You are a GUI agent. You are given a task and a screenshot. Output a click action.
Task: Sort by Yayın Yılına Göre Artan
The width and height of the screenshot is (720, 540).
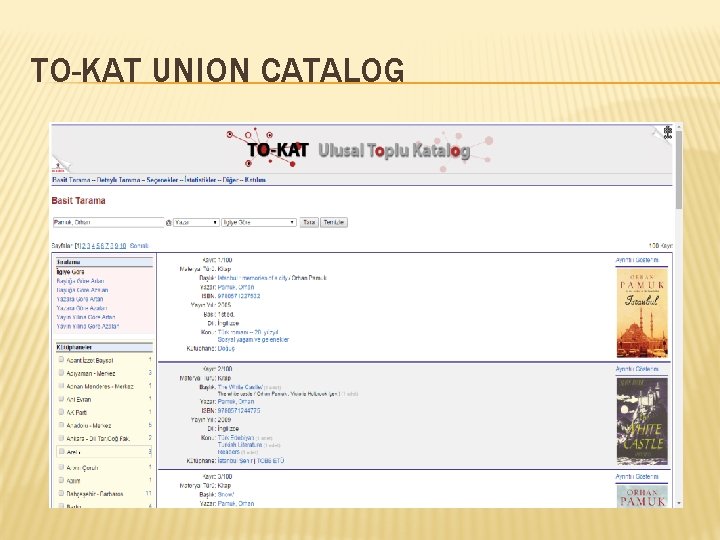(x=86, y=317)
